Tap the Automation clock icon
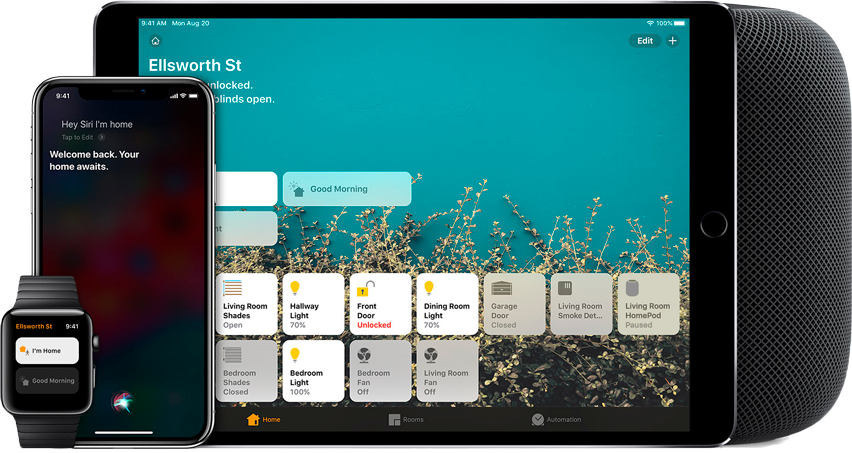The image size is (852, 453). click(537, 419)
